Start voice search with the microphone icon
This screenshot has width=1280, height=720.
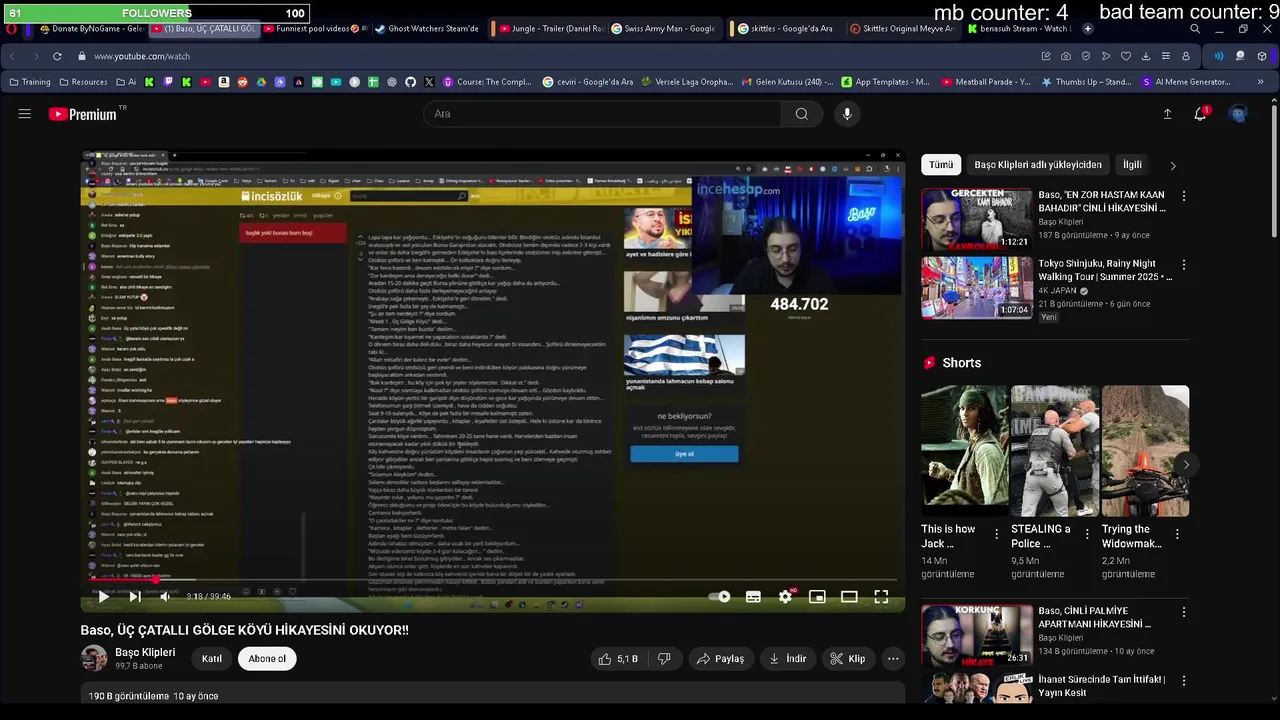[847, 114]
